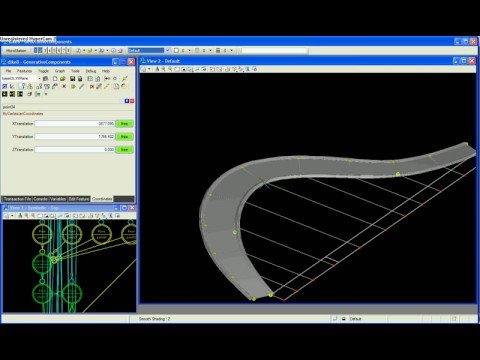
Task: Click the ByCartesianCoordinates label
Action: tap(23, 114)
